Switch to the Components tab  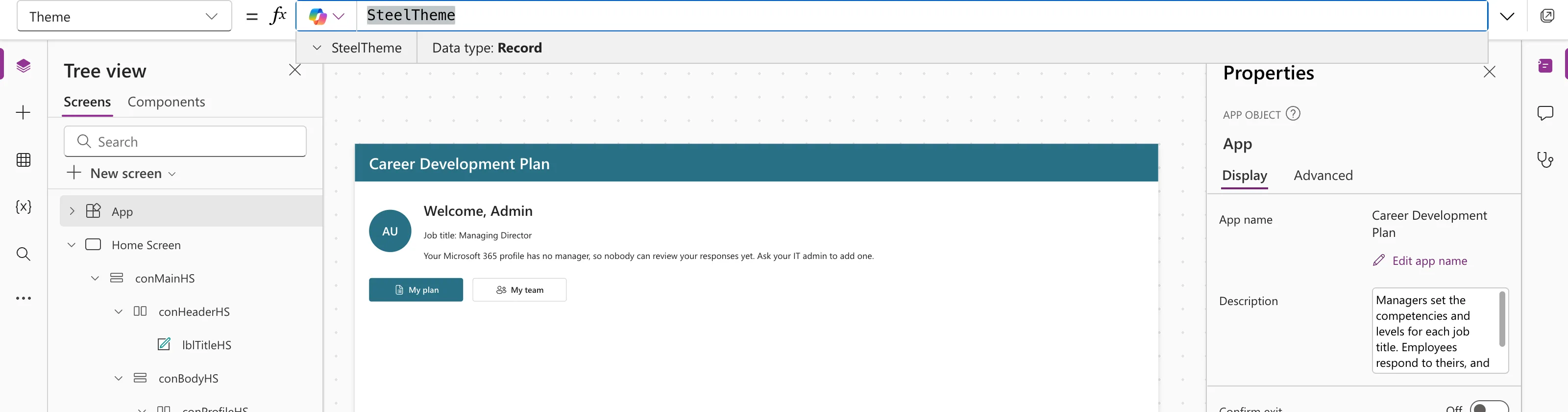(x=166, y=102)
